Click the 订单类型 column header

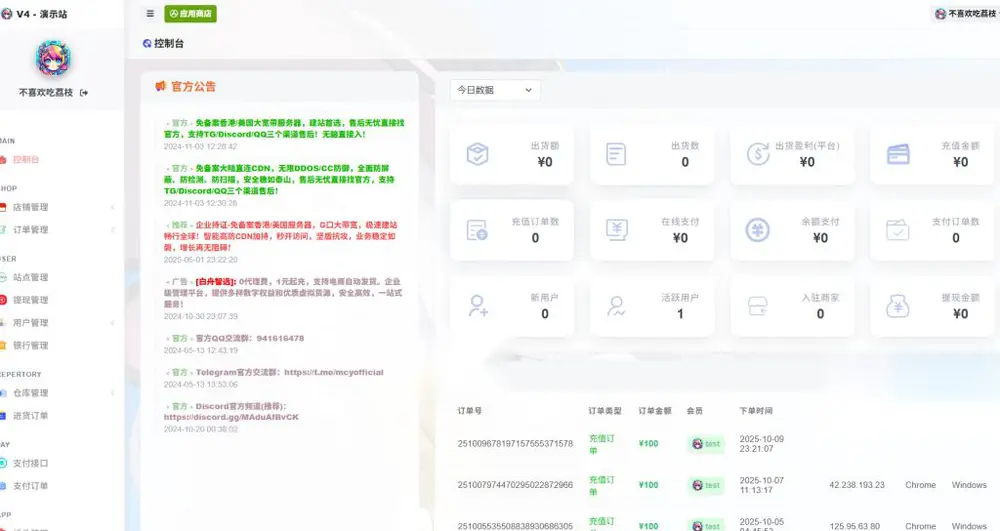click(605, 411)
